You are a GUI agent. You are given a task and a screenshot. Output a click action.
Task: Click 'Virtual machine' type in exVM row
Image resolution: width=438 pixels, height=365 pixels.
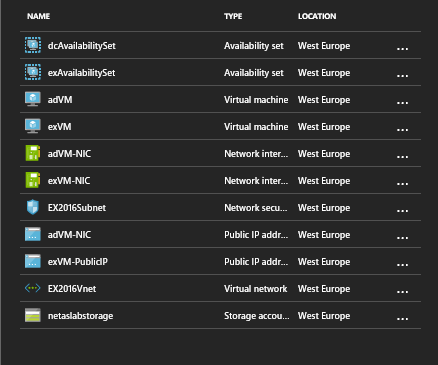256,127
